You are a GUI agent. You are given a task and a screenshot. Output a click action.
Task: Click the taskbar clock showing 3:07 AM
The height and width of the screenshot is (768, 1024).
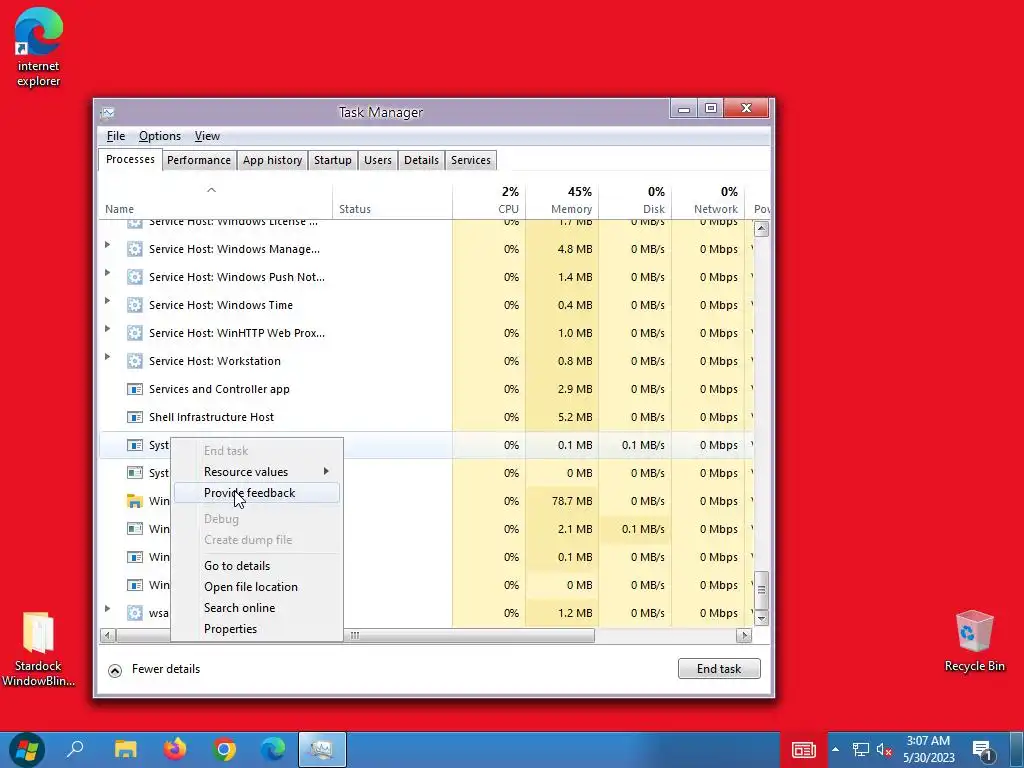point(928,750)
